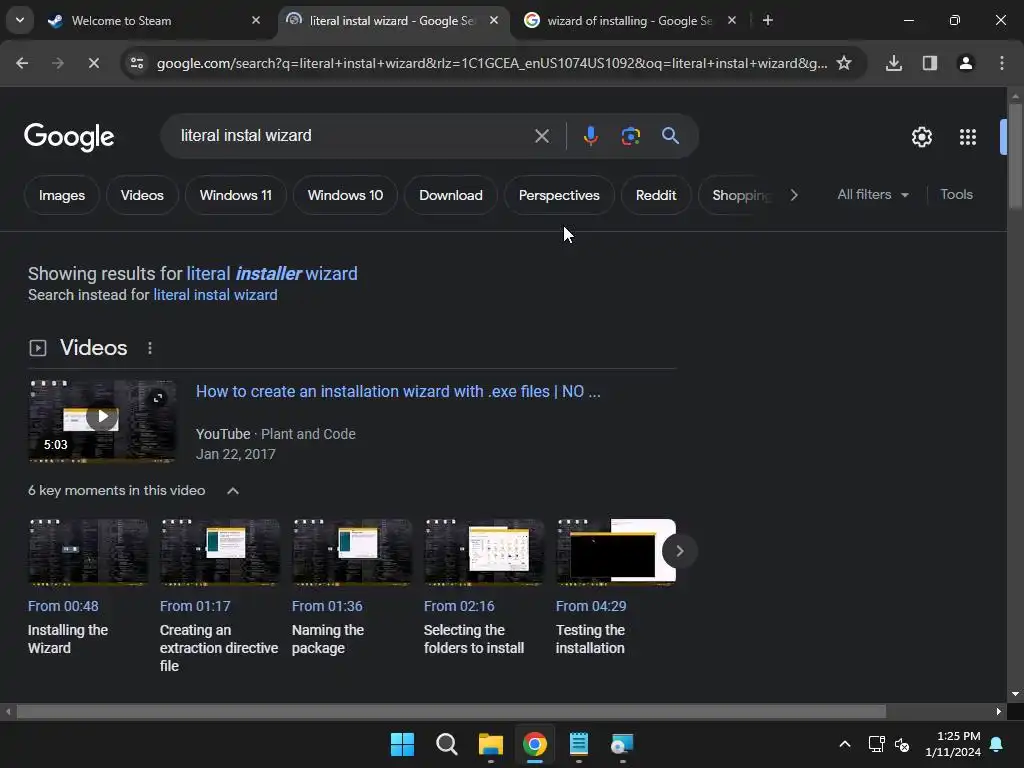The height and width of the screenshot is (768, 1024).
Task: View site information icon in address bar
Action: (137, 63)
